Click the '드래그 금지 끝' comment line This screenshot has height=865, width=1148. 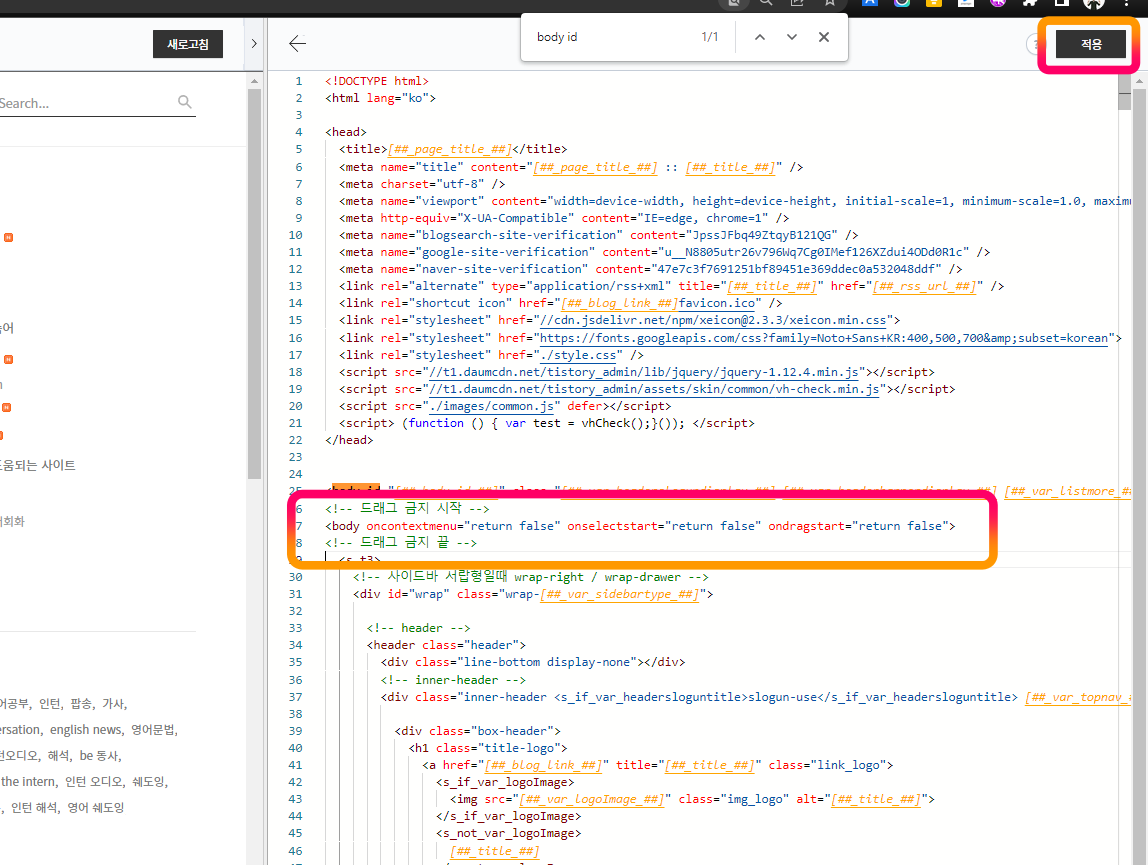pos(400,543)
